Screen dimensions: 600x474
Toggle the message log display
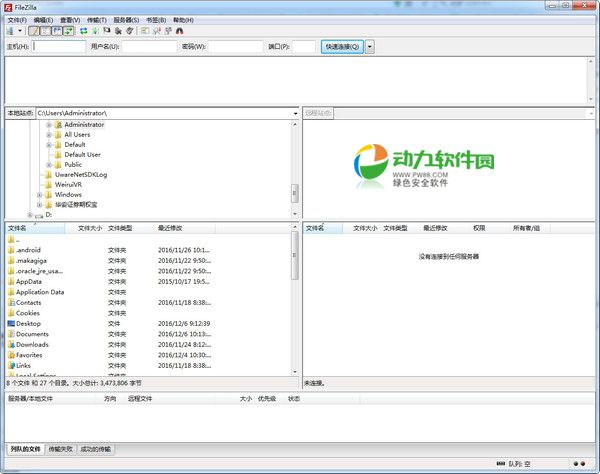click(x=34, y=31)
